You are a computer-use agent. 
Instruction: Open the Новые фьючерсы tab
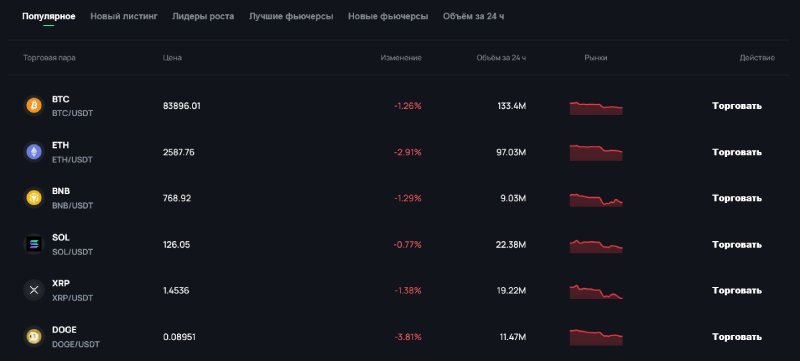tap(388, 16)
